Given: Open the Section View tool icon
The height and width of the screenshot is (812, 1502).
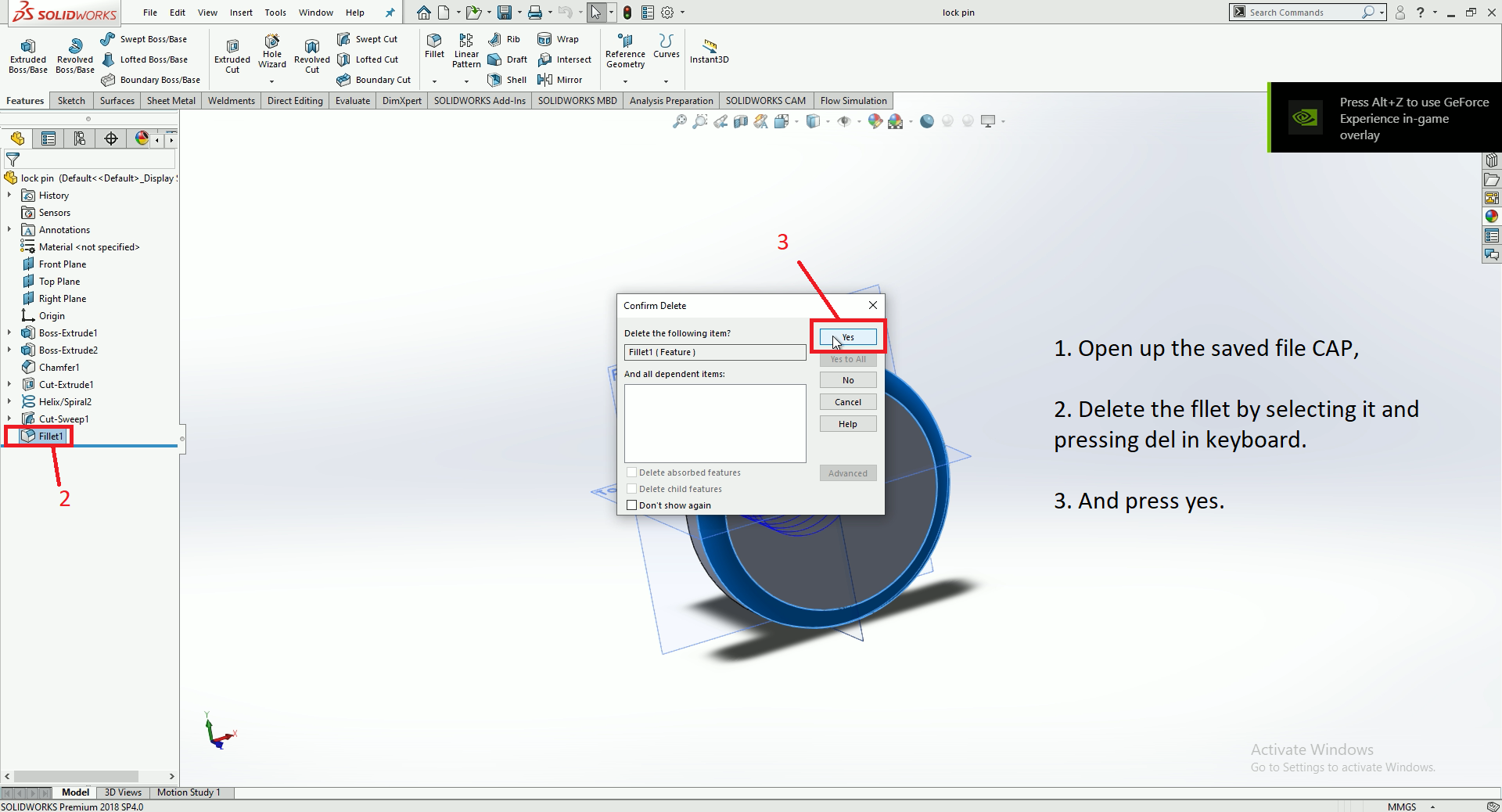Looking at the screenshot, I should [x=740, y=121].
